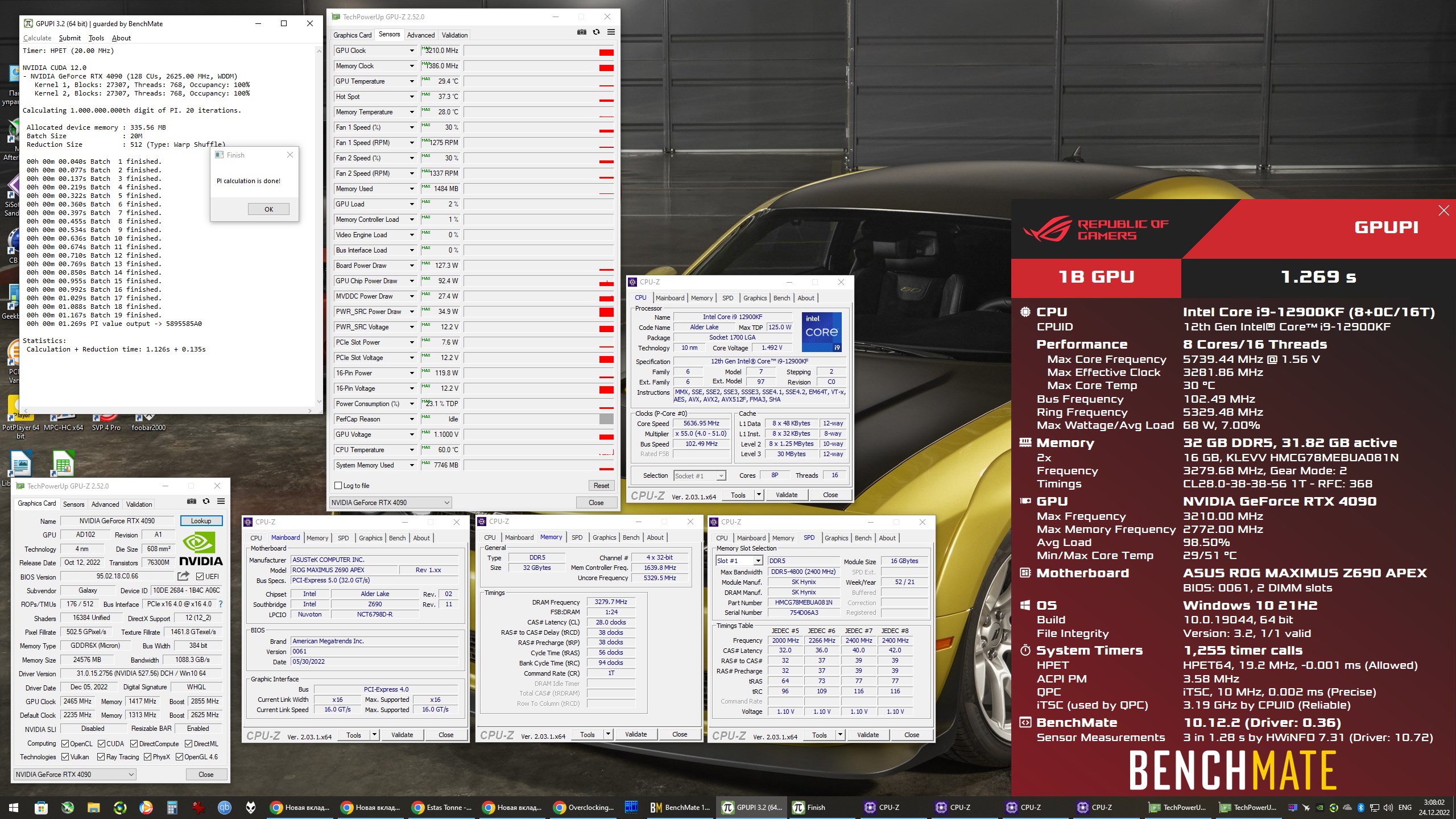Click Bluetooth icon in system tray

(x=1361, y=808)
